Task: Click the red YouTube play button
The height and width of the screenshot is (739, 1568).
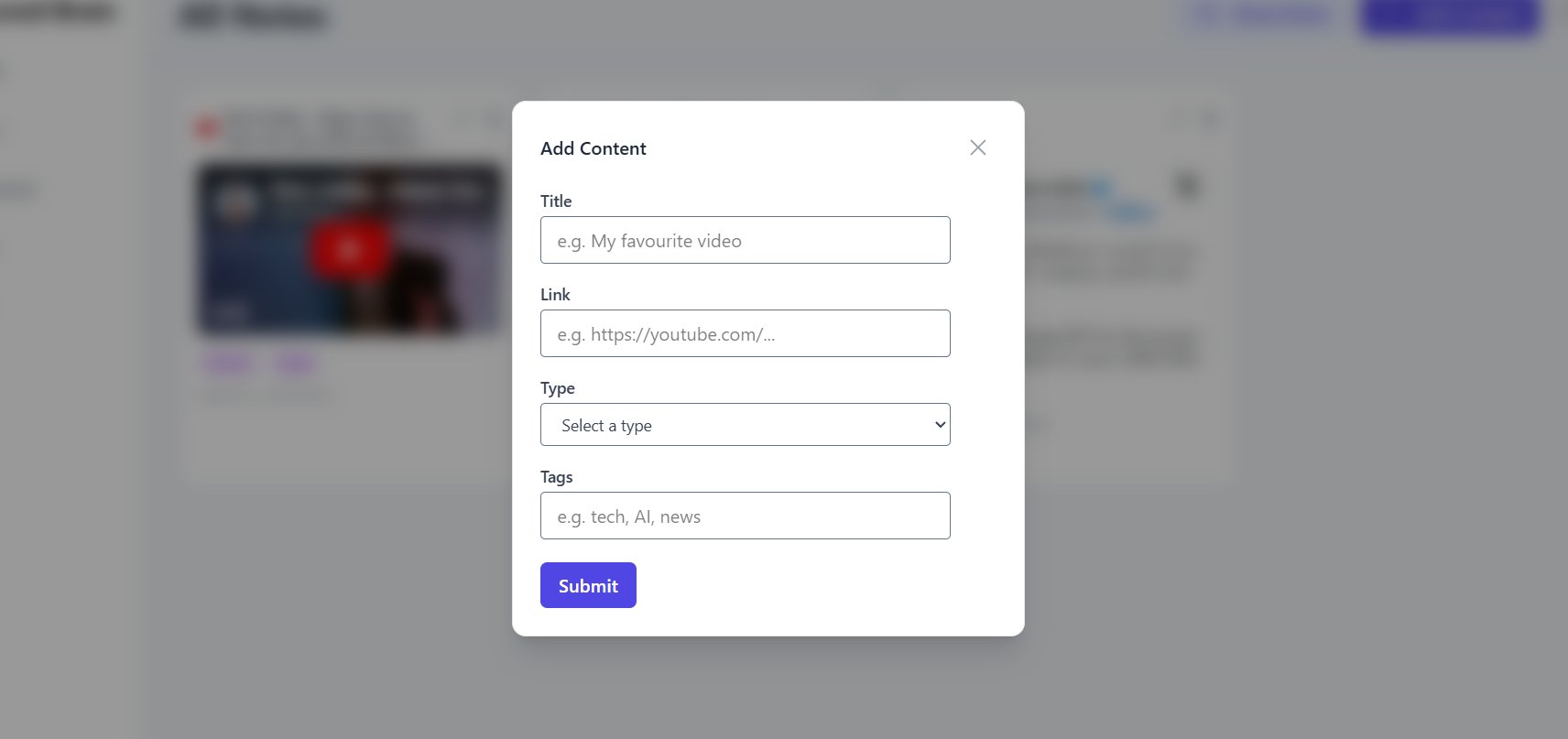Action: coord(349,248)
